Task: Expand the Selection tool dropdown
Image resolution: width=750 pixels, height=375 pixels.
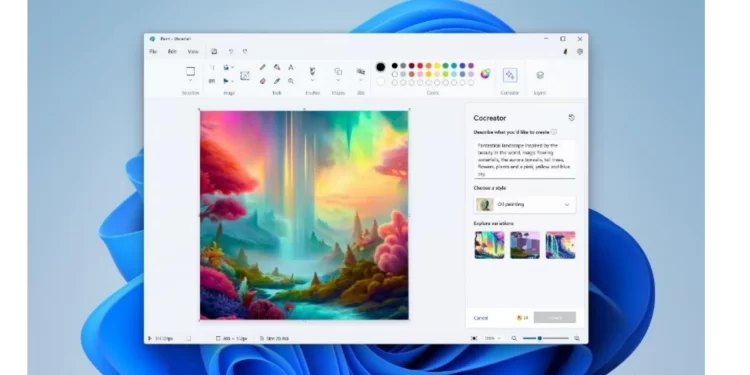Action: click(190, 81)
